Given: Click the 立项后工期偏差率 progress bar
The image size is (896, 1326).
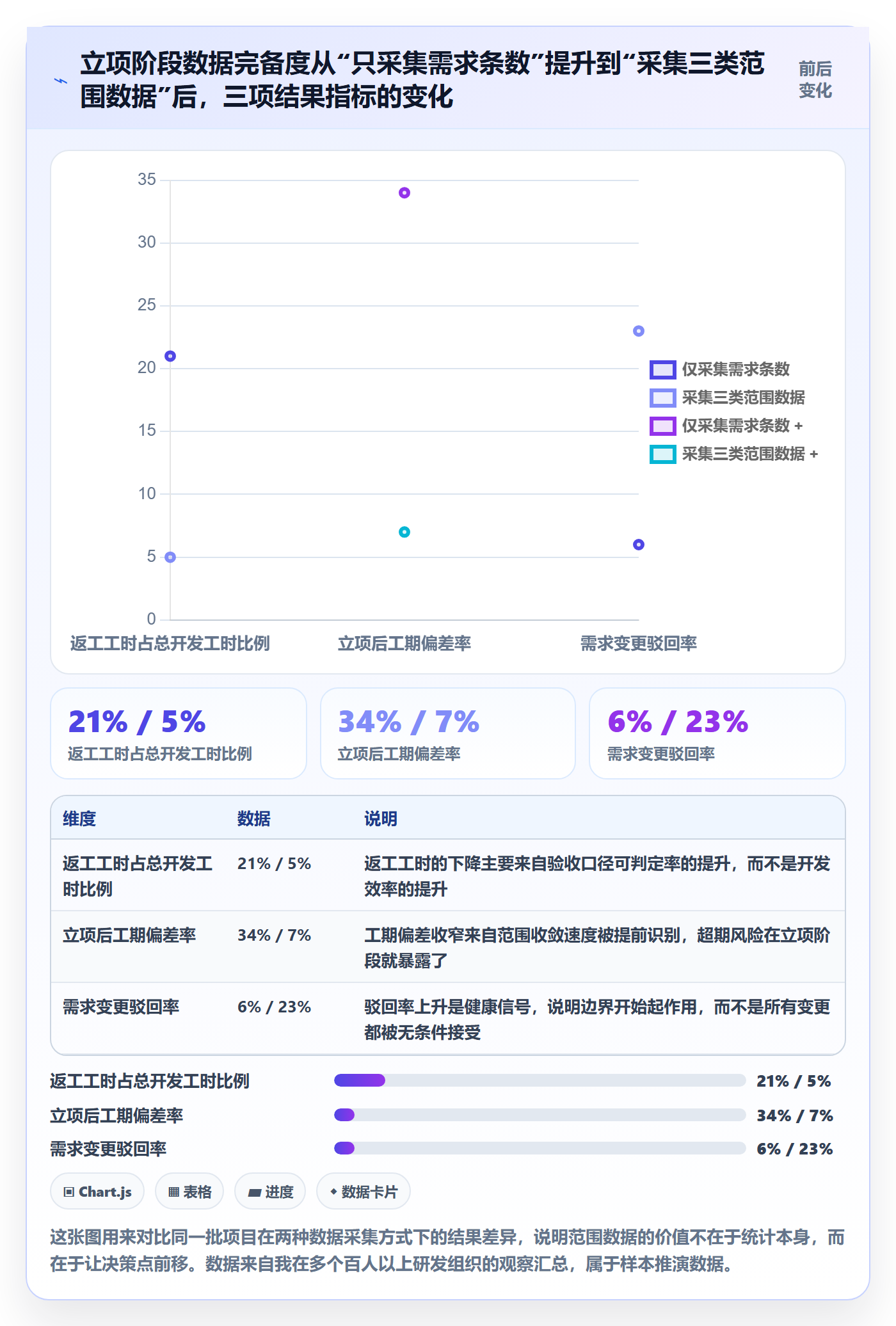Looking at the screenshot, I should click(540, 1115).
